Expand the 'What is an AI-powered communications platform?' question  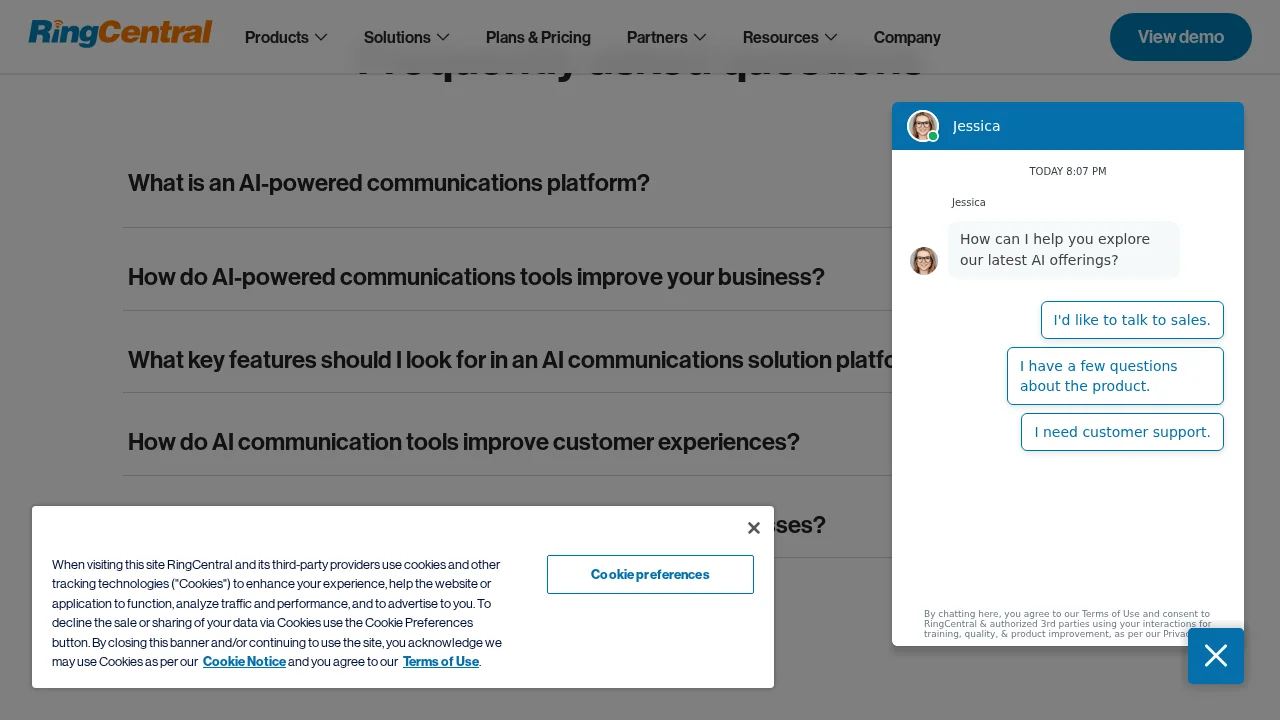point(389,183)
